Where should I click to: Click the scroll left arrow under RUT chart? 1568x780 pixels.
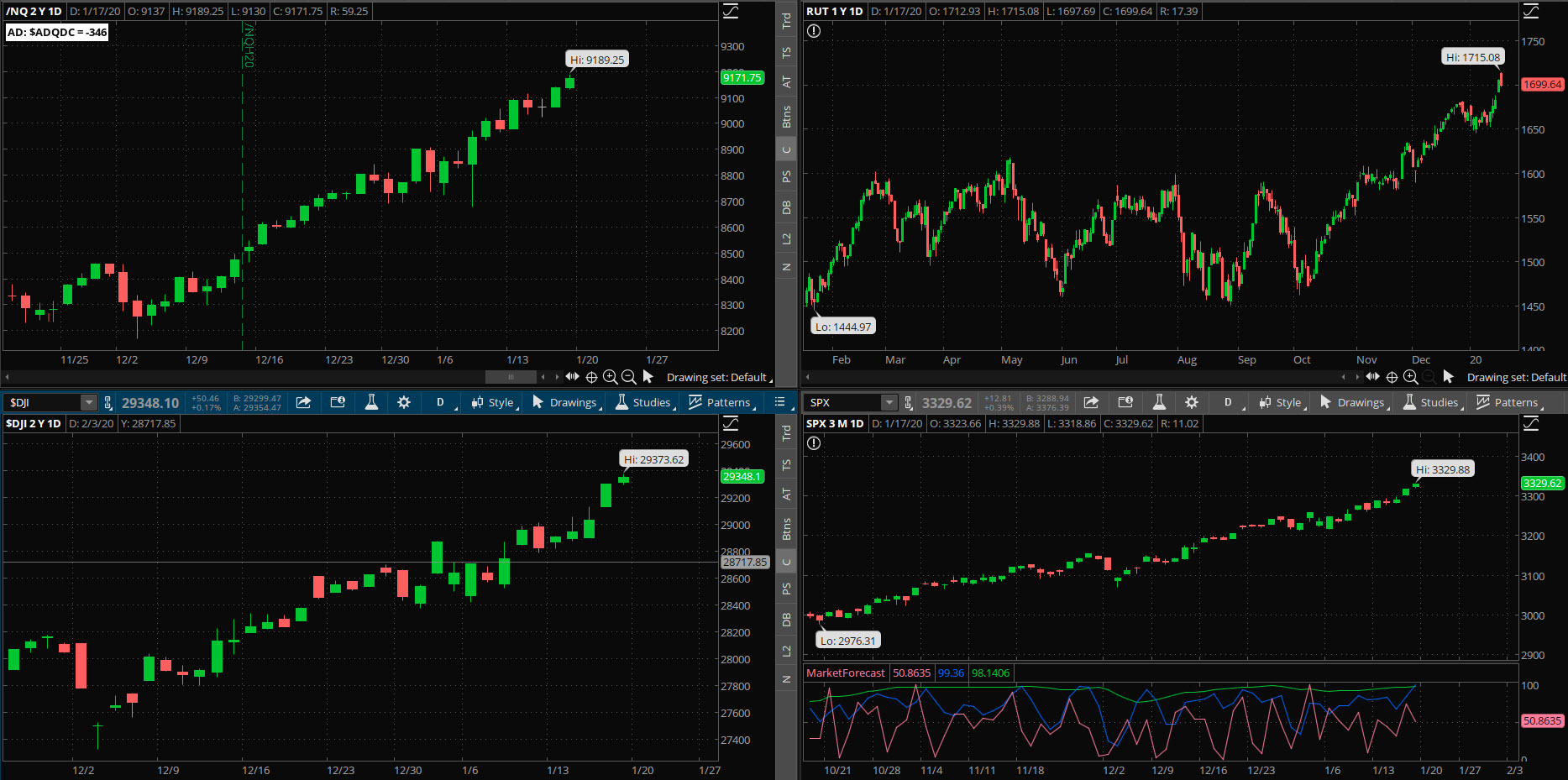806,377
